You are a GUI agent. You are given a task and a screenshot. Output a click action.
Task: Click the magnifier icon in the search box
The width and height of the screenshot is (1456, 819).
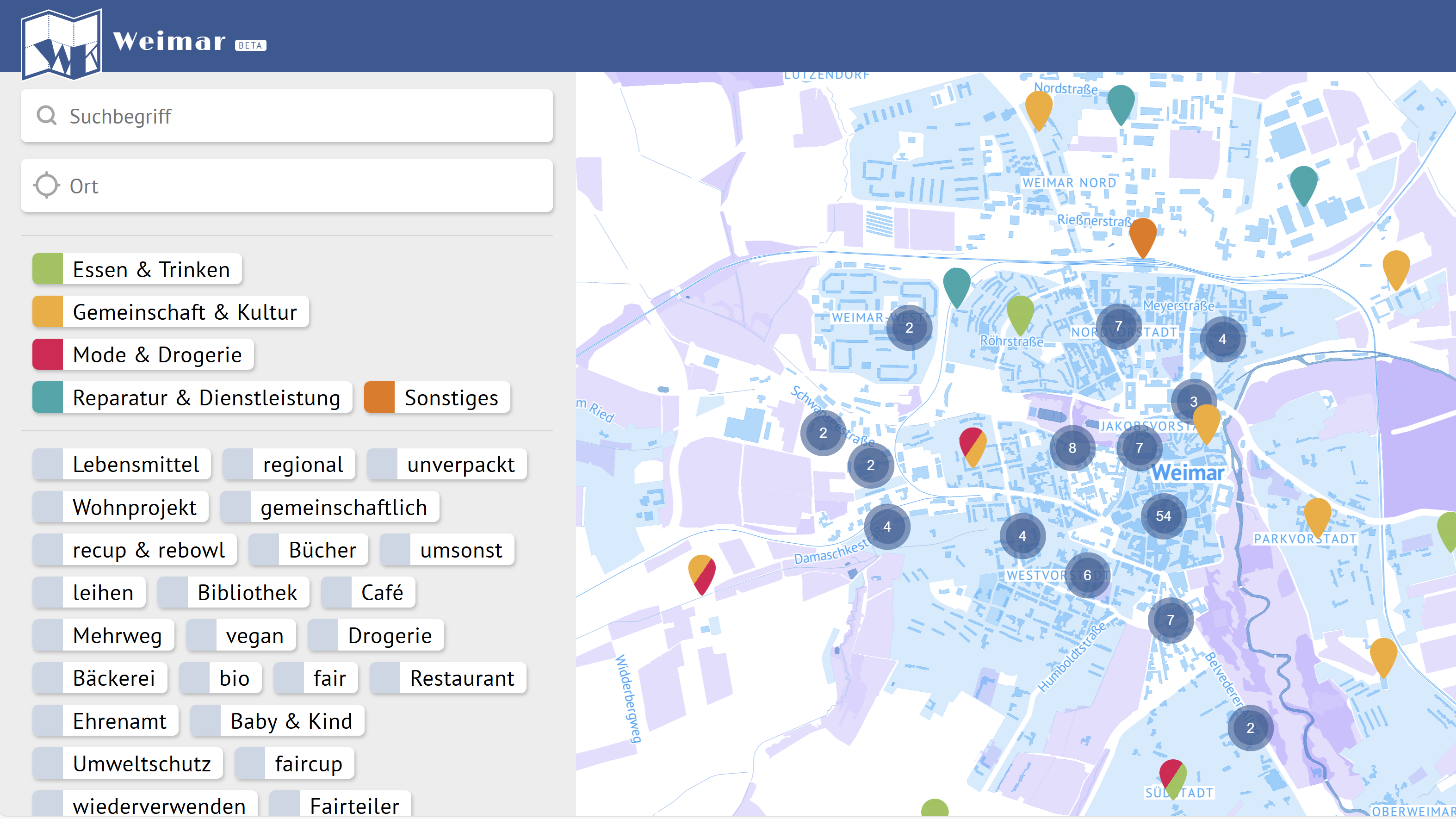pos(46,115)
